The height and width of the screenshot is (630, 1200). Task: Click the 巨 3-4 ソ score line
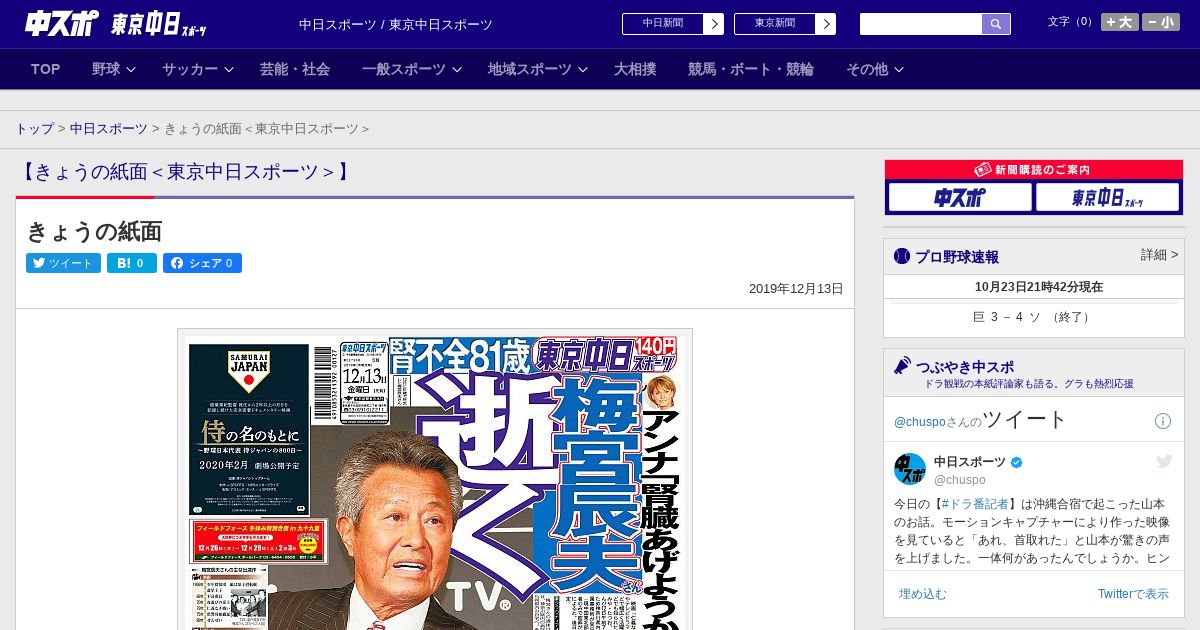1033,317
